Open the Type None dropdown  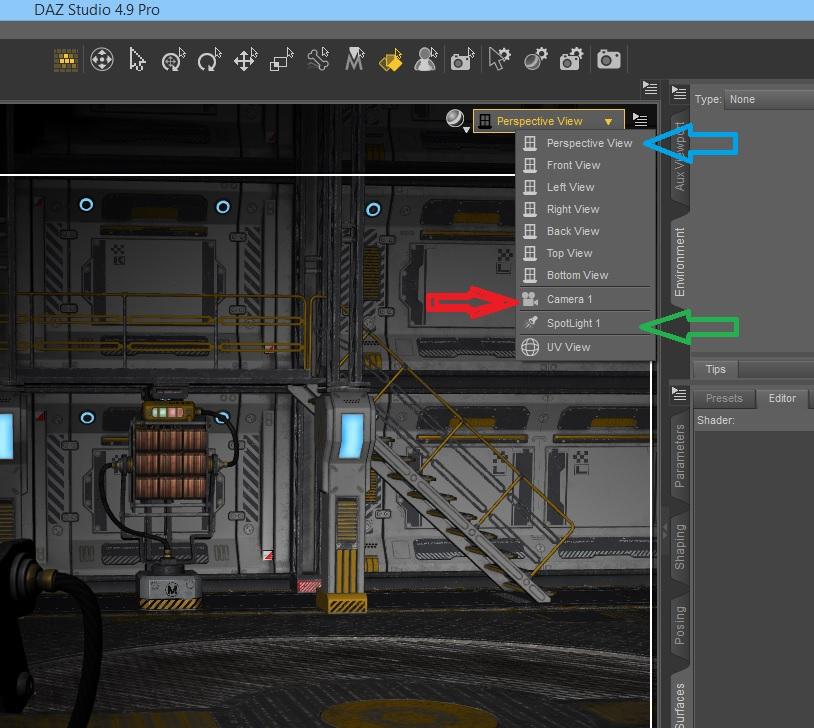(x=769, y=99)
